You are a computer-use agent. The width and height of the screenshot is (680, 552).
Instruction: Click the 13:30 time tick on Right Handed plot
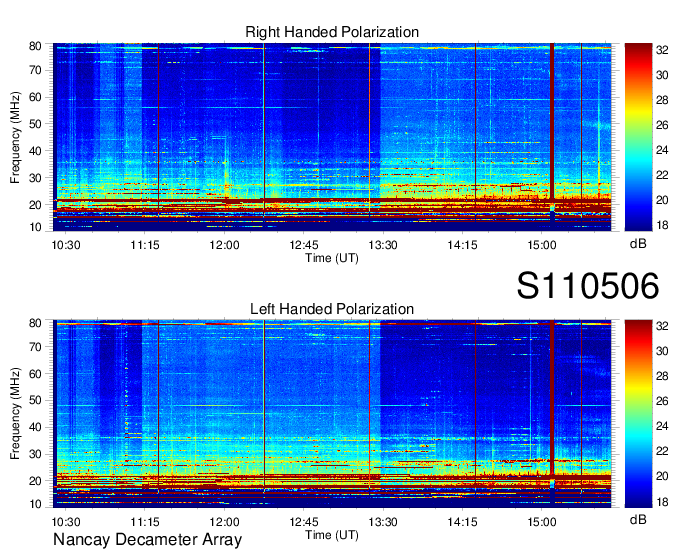[383, 245]
